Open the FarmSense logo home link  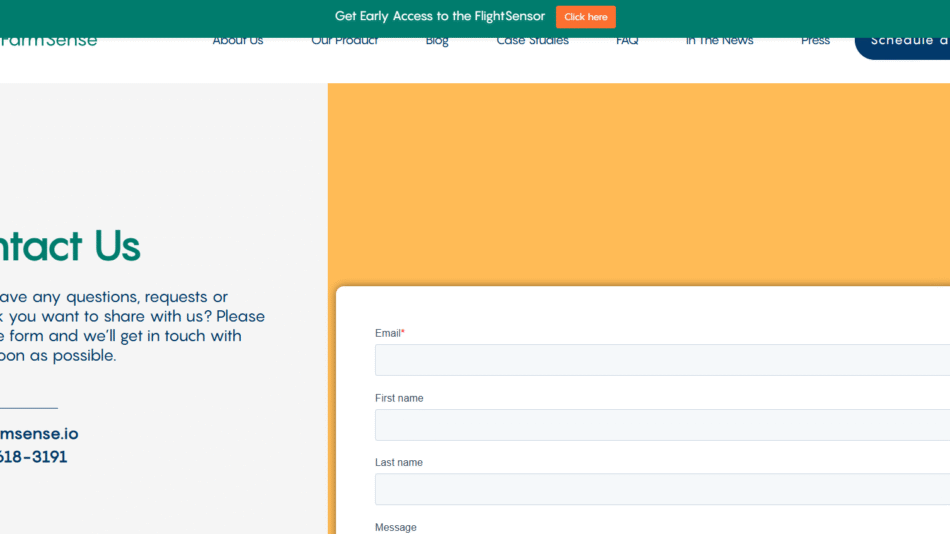pyautogui.click(x=48, y=41)
